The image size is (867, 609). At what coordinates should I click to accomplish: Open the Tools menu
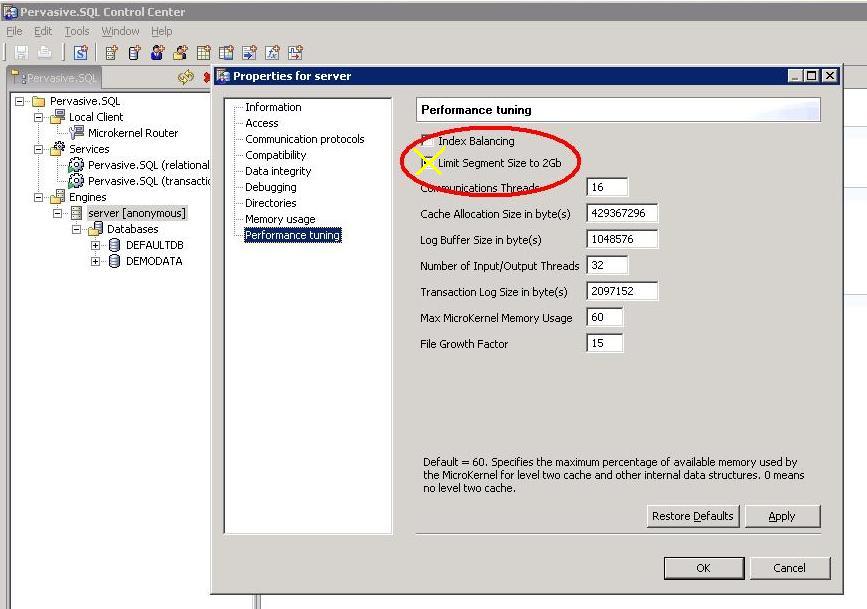tap(77, 31)
